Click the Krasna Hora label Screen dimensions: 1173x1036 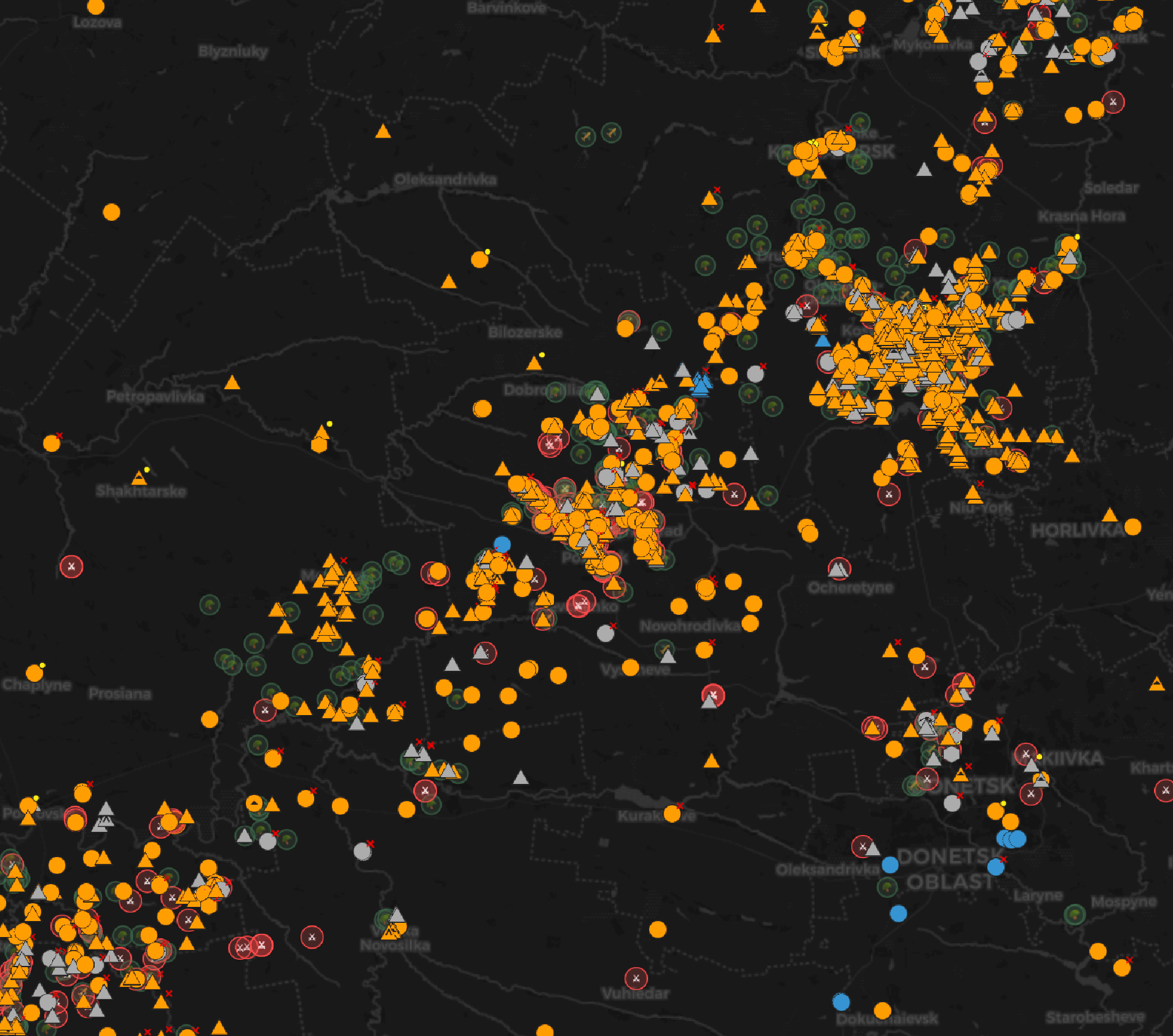1081,216
